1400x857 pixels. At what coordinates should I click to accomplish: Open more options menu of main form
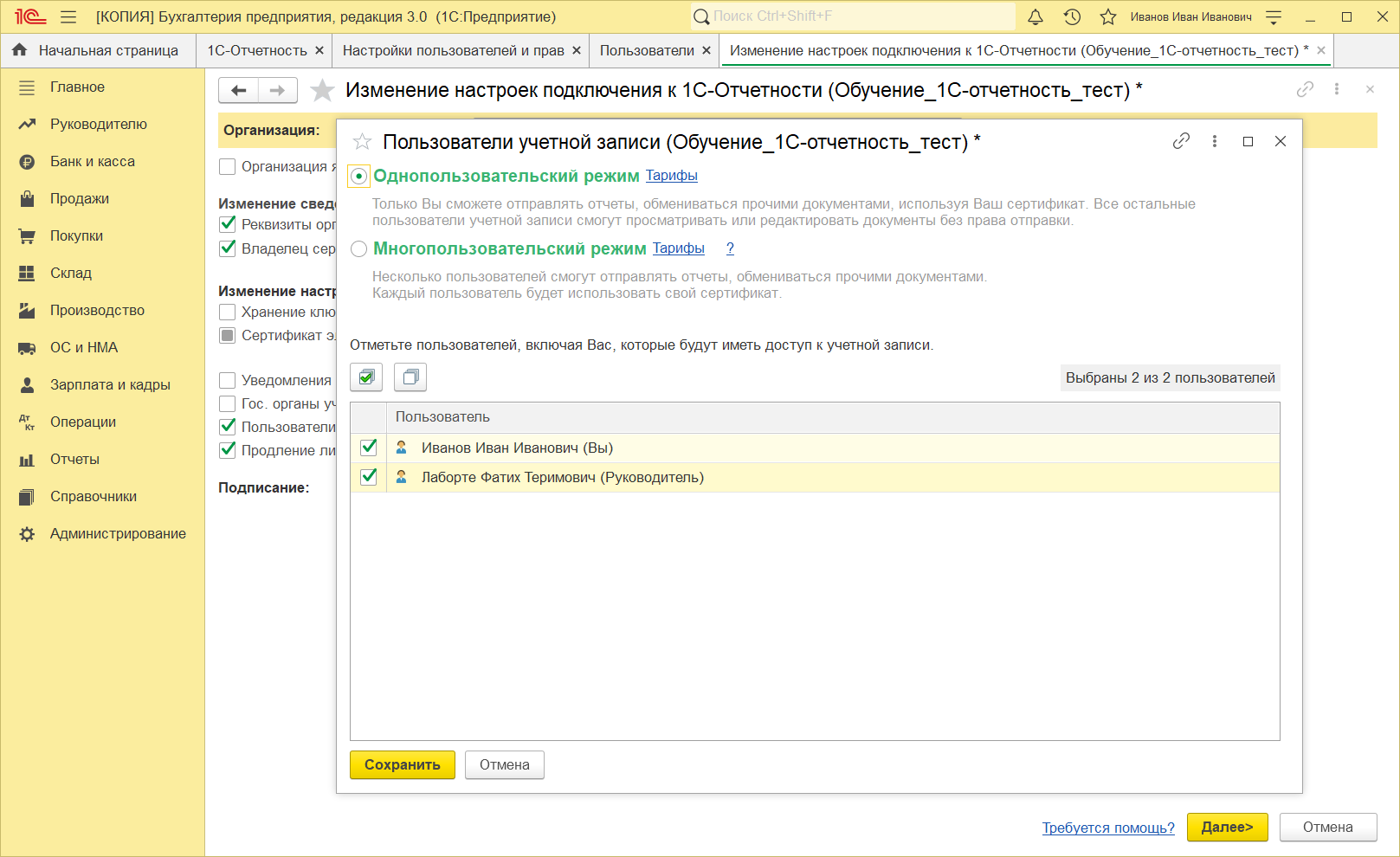point(1337,89)
